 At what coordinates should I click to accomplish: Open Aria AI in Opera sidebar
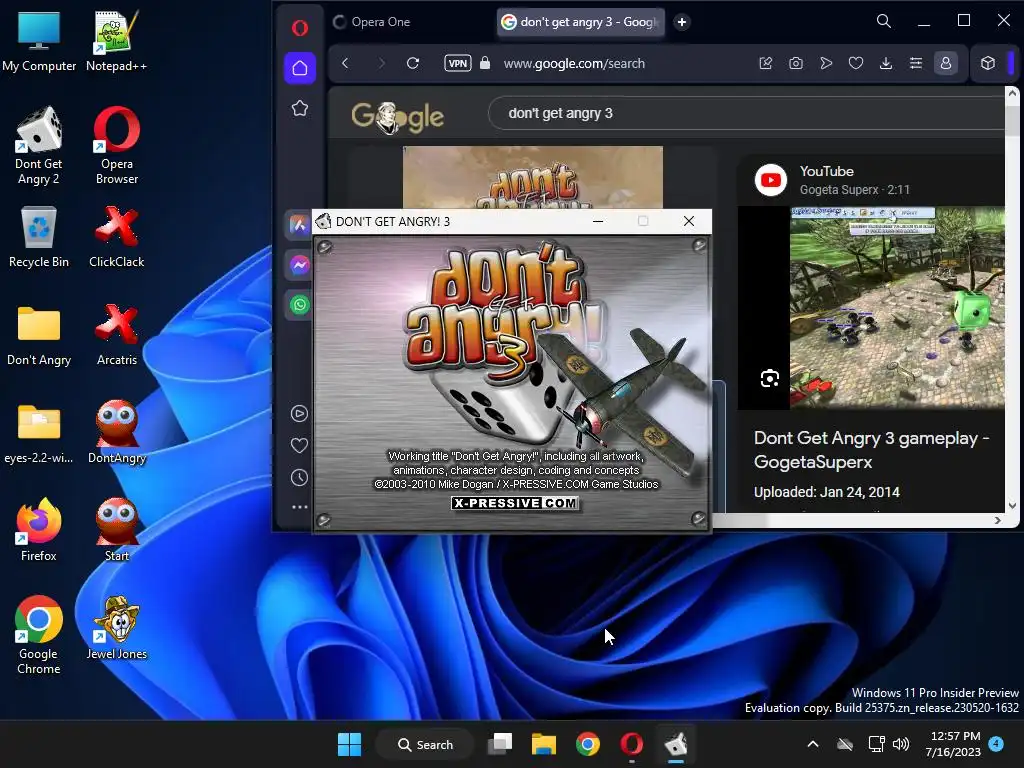299,225
